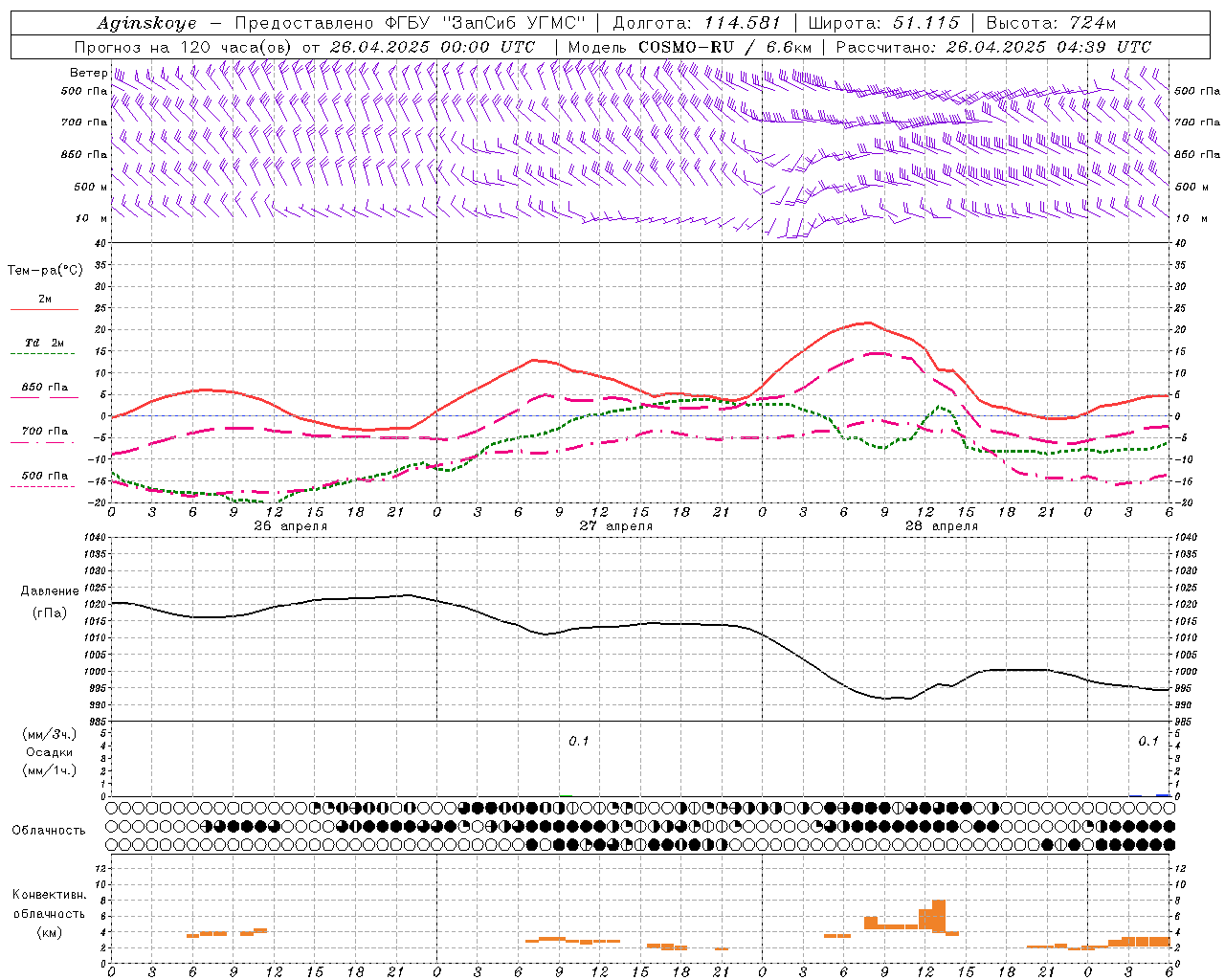Click the 1020 tick on left pressure axis
Viewport: 1225px width, 980px height.
coord(94,604)
